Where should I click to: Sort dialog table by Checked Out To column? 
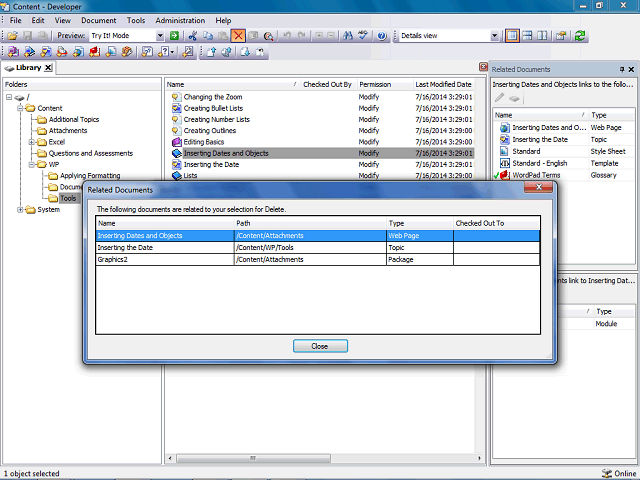point(497,223)
